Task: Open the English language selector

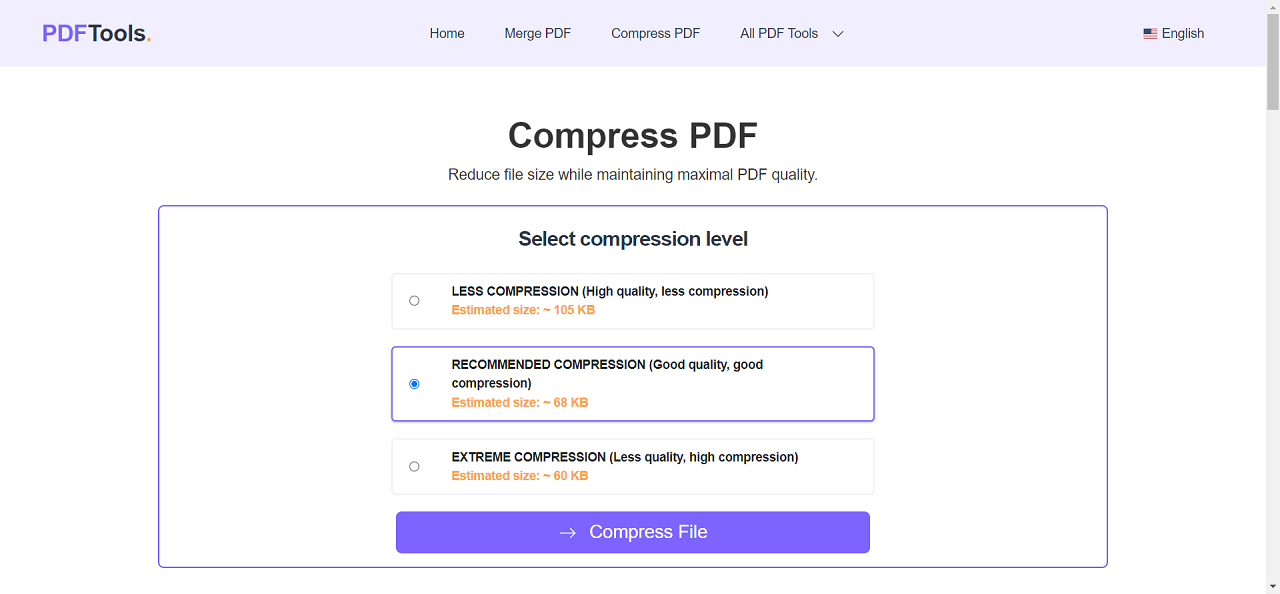Action: point(1182,33)
